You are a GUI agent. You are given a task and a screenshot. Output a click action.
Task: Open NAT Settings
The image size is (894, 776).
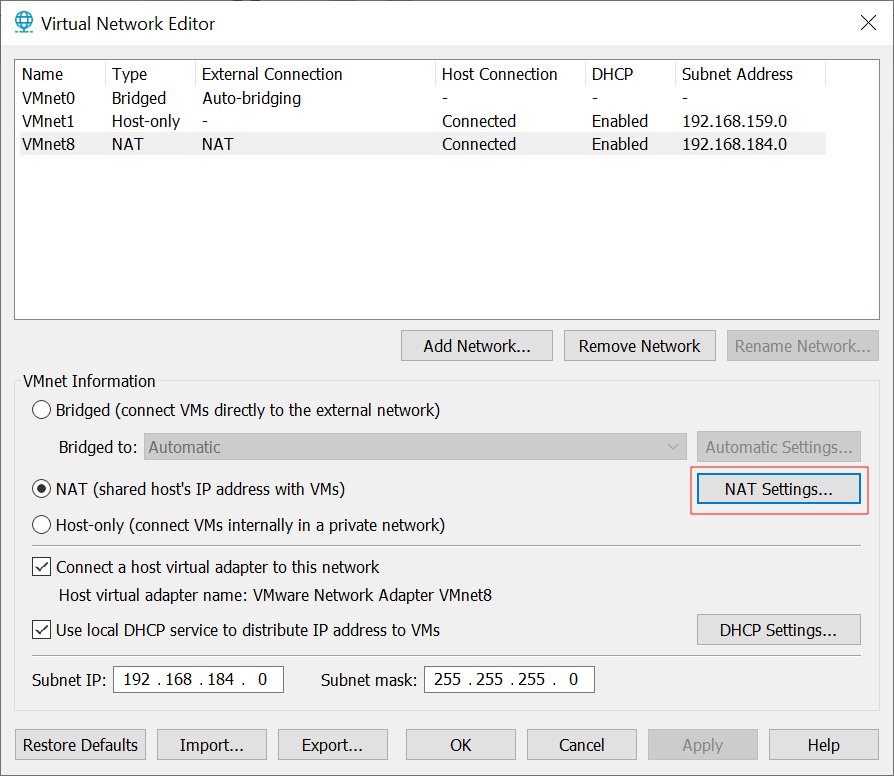[x=779, y=489]
